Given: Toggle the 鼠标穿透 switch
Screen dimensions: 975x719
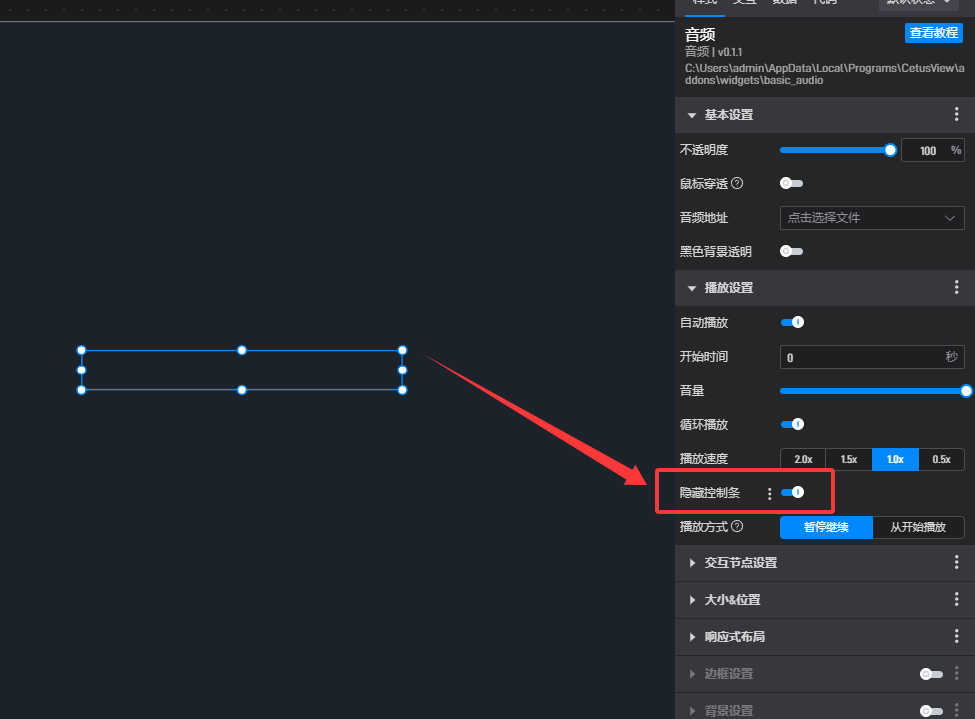Looking at the screenshot, I should click(792, 183).
